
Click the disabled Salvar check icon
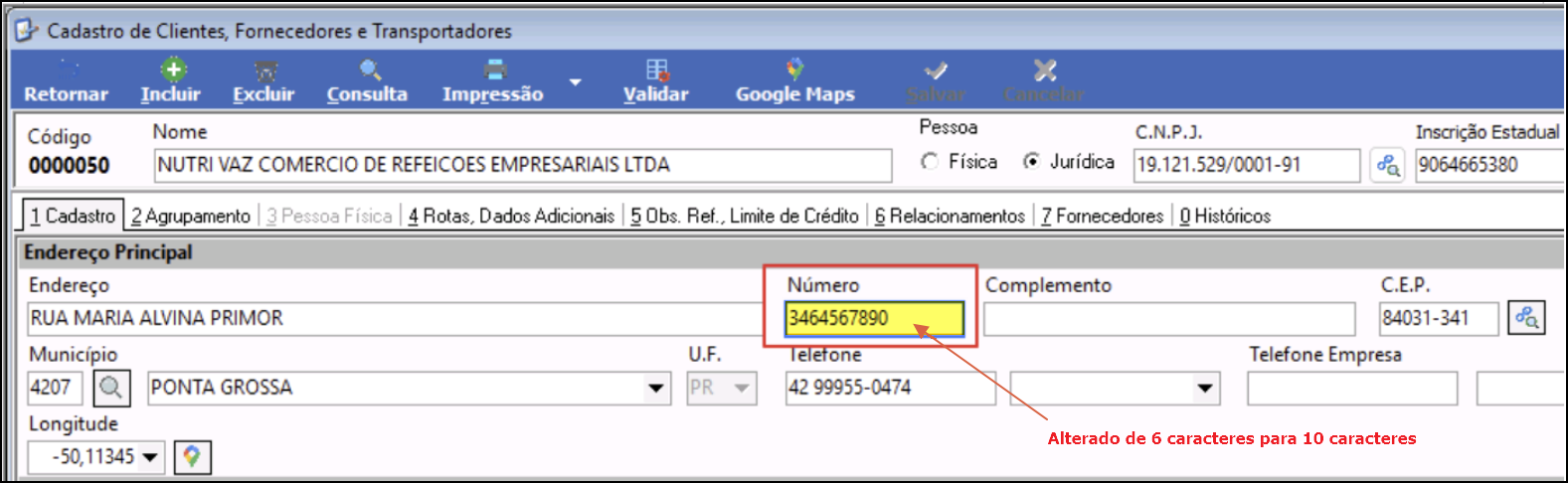(936, 71)
